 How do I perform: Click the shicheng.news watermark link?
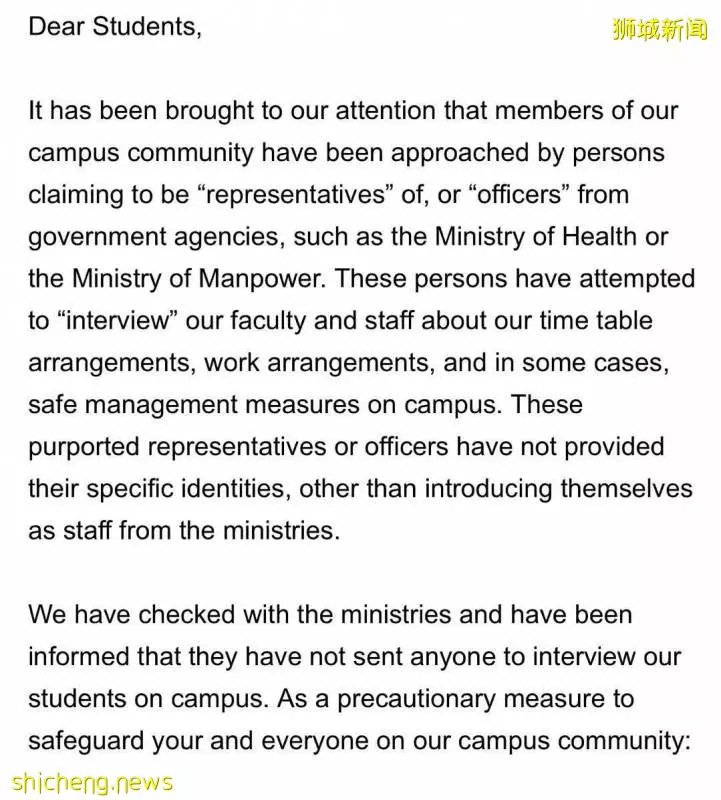pos(92,782)
